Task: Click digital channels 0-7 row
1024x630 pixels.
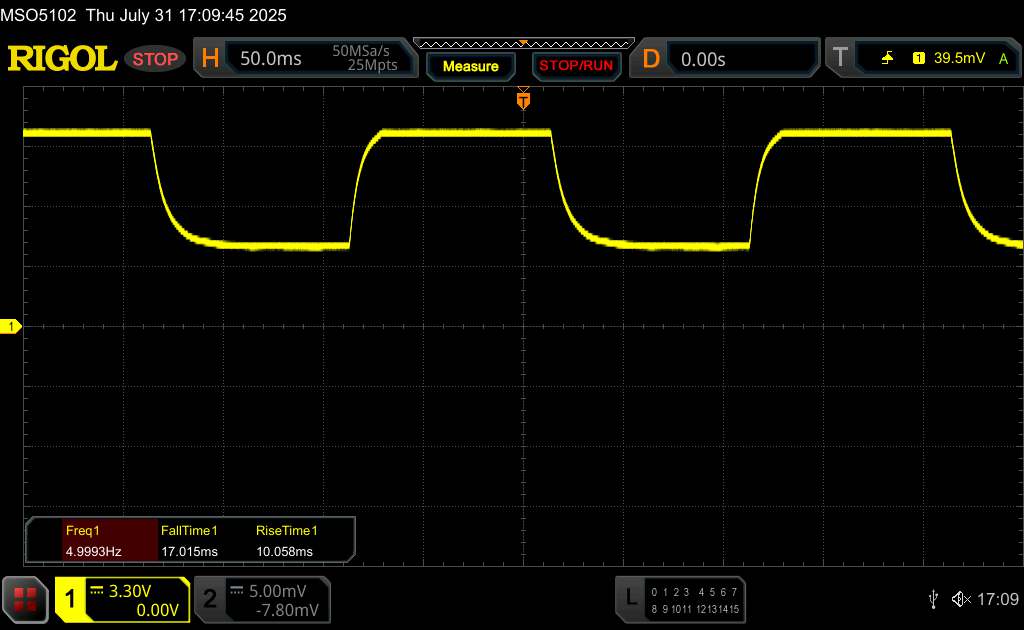Action: coord(694,592)
